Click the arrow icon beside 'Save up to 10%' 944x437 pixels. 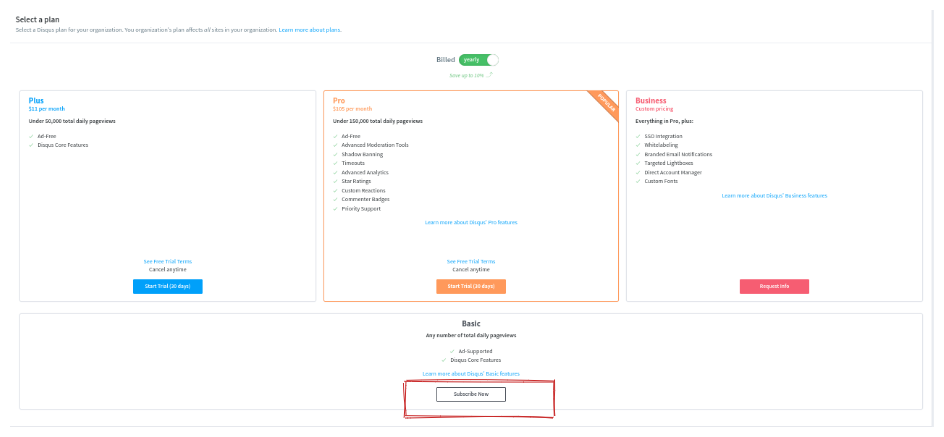pos(490,75)
